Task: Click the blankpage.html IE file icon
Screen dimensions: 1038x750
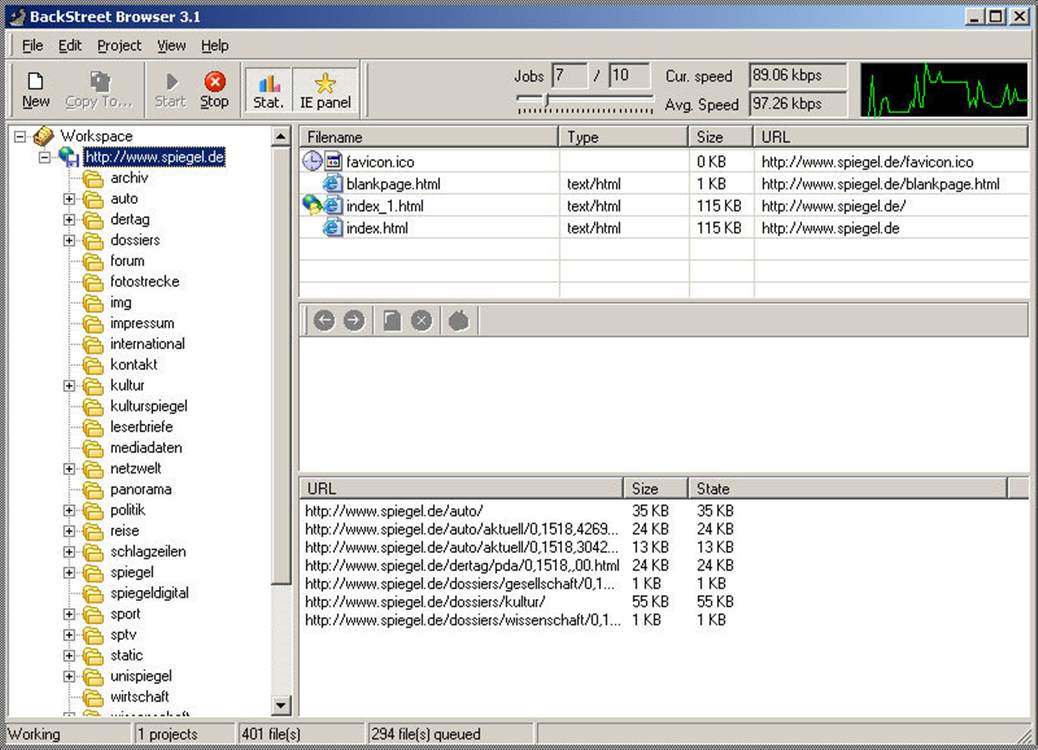Action: (332, 184)
